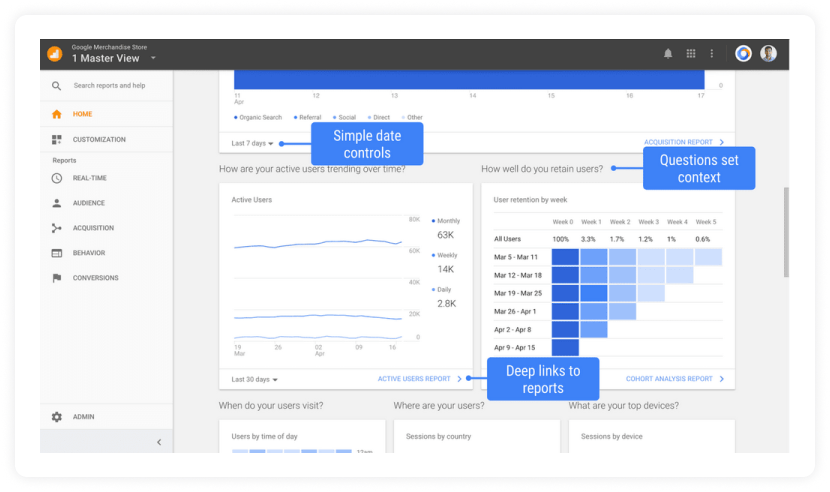Open the REAL-TIME reports section
Viewport: 830px width, 492px height.
(x=89, y=178)
